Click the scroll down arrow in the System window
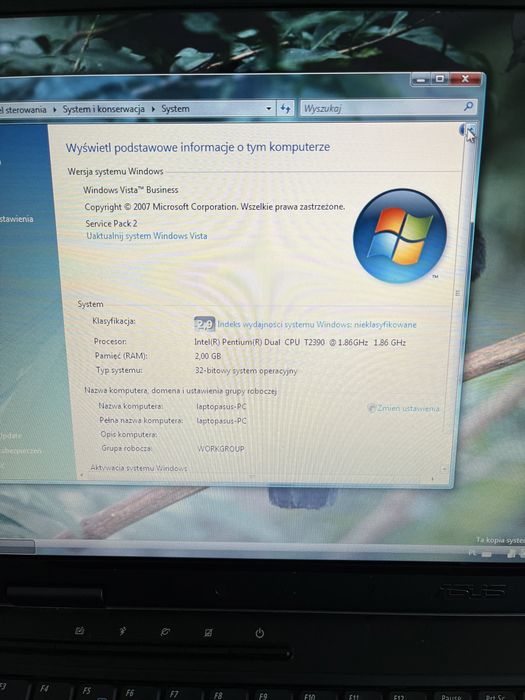Viewport: 525px width, 700px height. (444, 469)
